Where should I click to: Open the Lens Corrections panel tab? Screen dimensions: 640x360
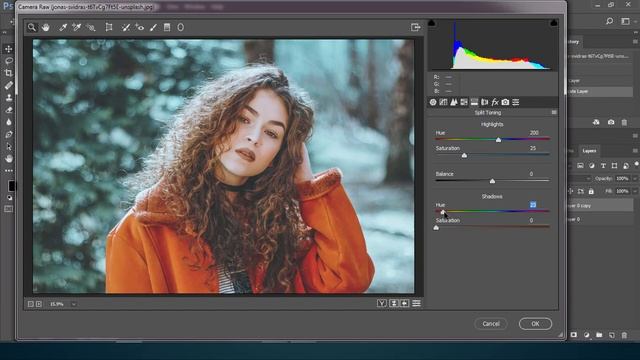(484, 102)
